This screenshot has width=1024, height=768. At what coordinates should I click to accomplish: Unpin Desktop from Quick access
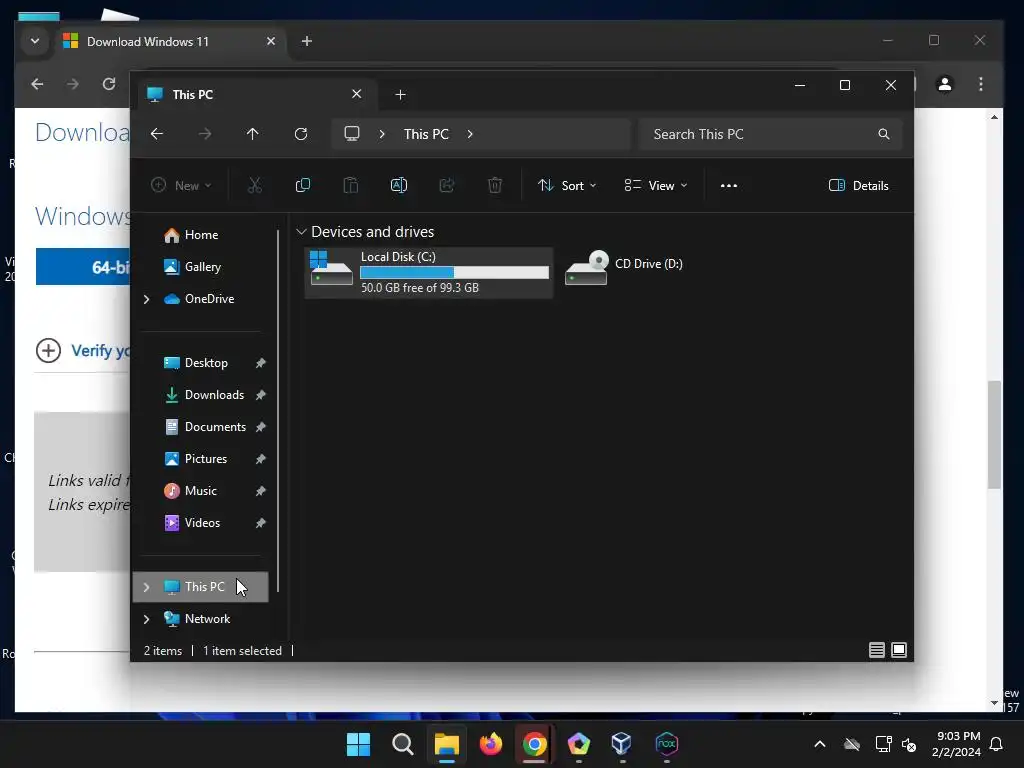pyautogui.click(x=261, y=363)
